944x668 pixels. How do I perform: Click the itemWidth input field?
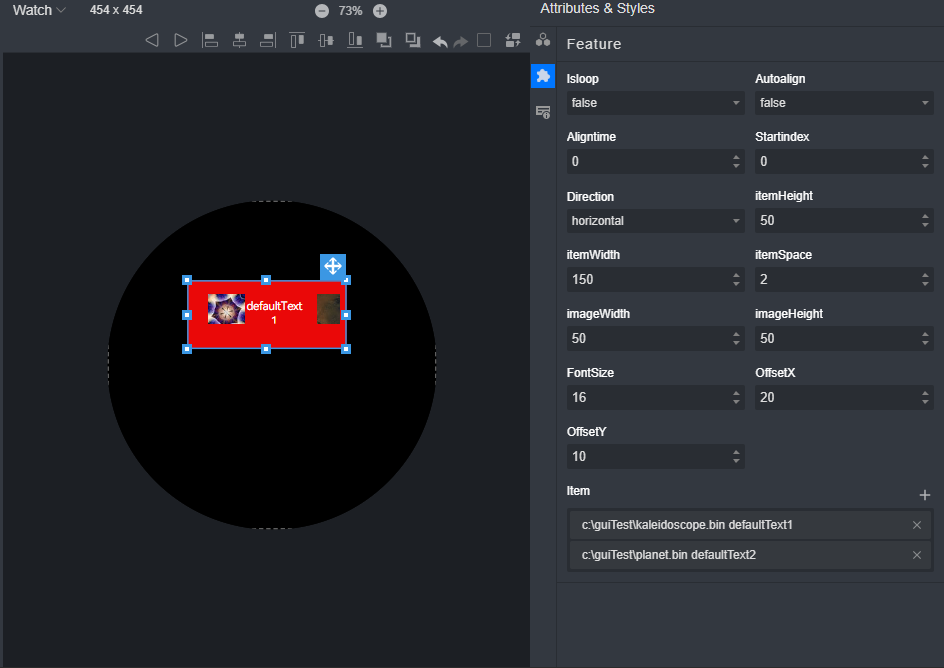(x=648, y=280)
